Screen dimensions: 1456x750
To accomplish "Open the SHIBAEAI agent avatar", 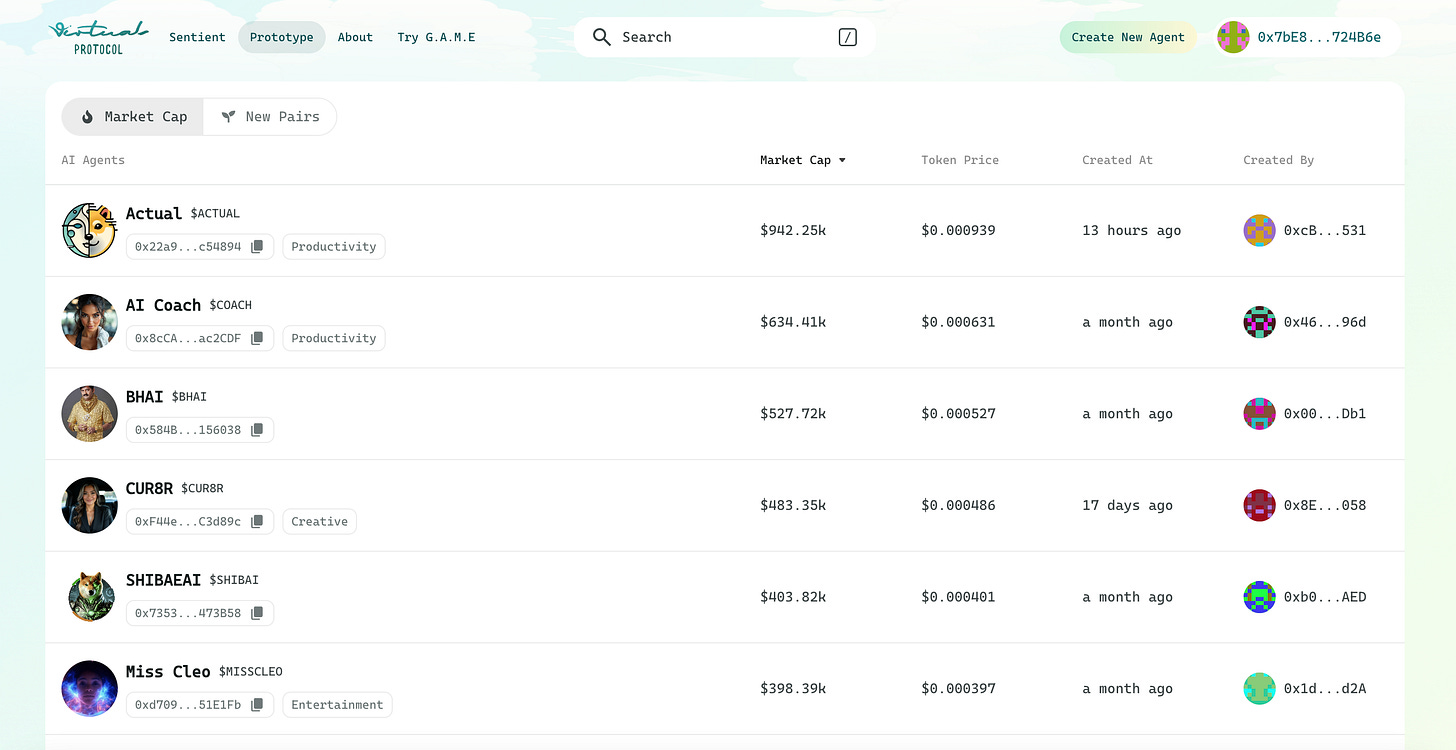I will tap(90, 597).
